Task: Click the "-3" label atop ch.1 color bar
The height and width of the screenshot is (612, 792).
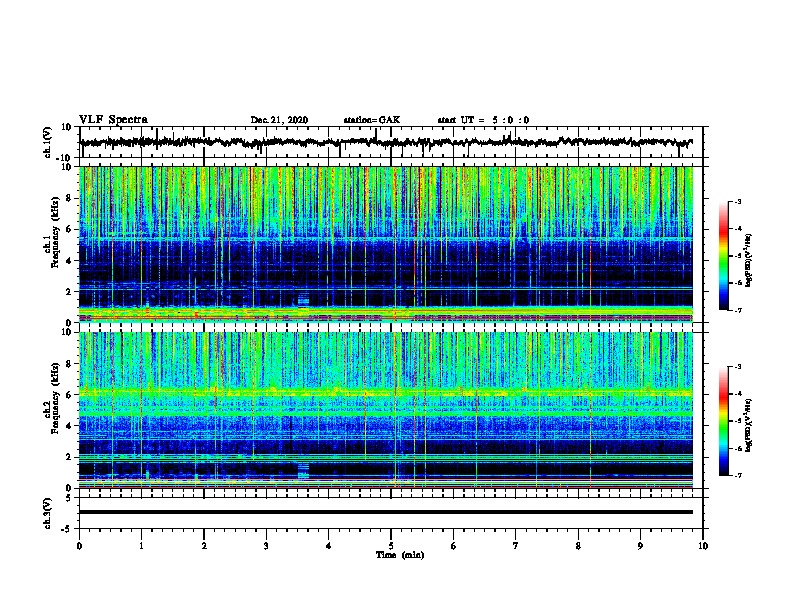Action: coord(737,202)
